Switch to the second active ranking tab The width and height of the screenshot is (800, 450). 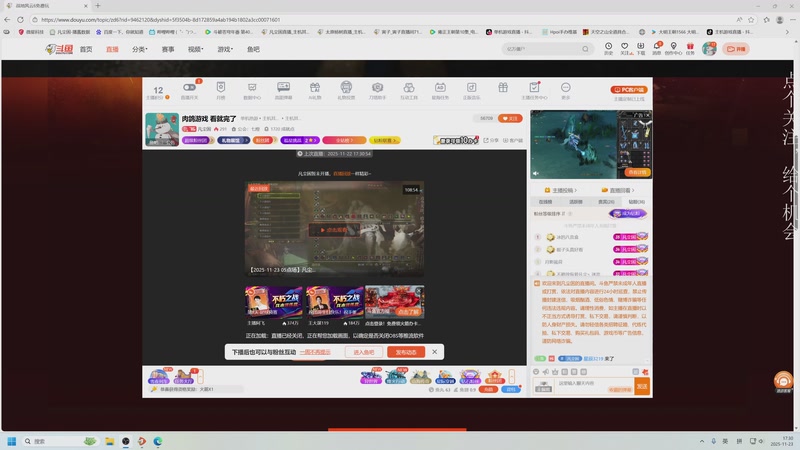tap(576, 202)
